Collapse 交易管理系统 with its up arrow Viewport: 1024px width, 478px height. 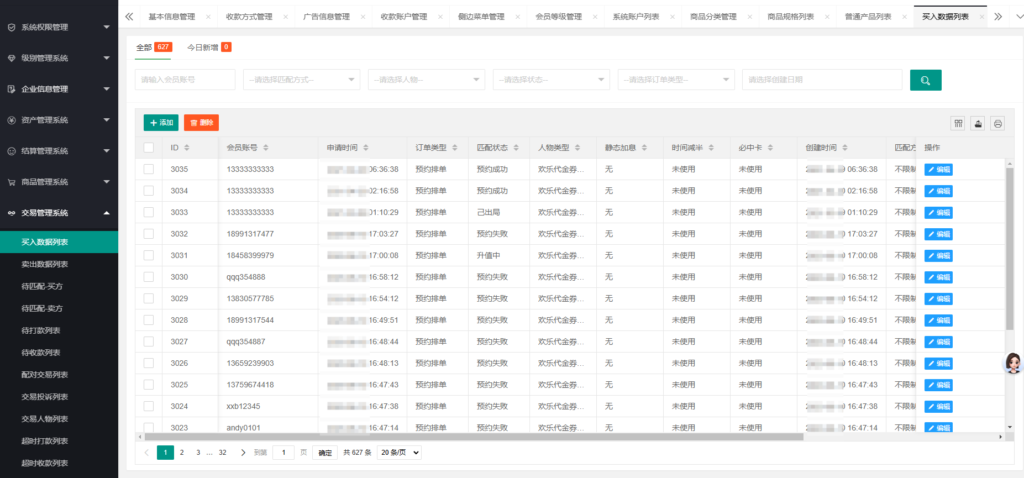pos(106,213)
